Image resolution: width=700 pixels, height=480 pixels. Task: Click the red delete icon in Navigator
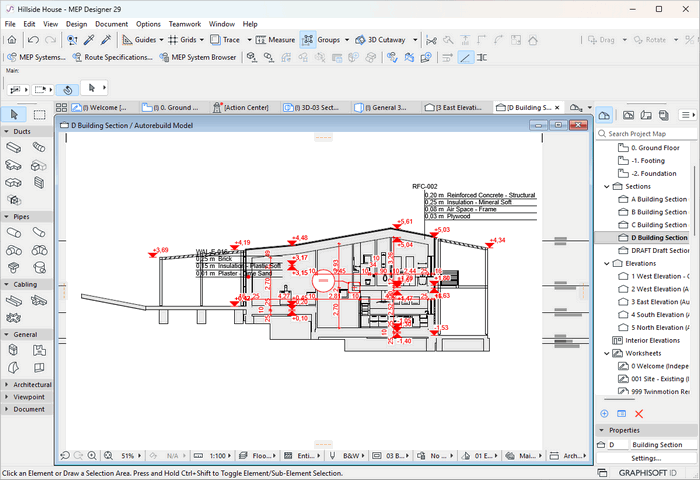point(639,414)
